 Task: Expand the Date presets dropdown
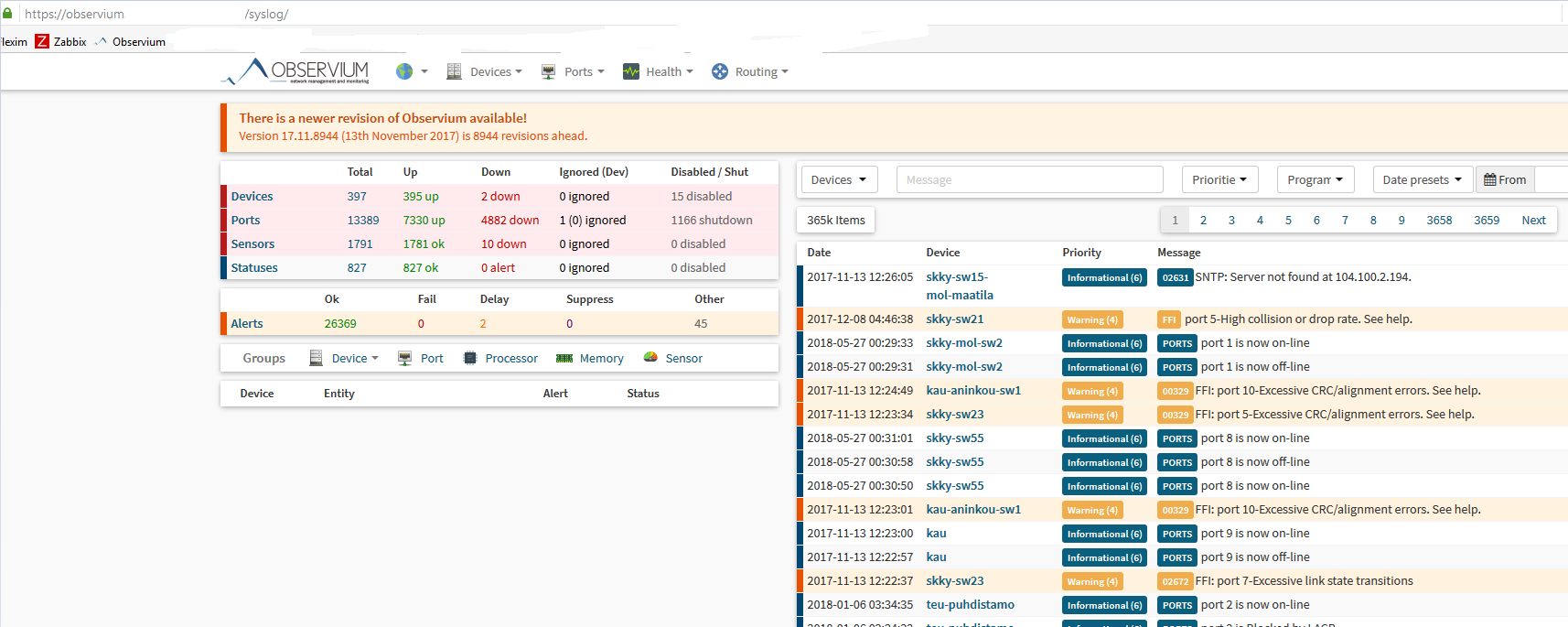click(1423, 179)
